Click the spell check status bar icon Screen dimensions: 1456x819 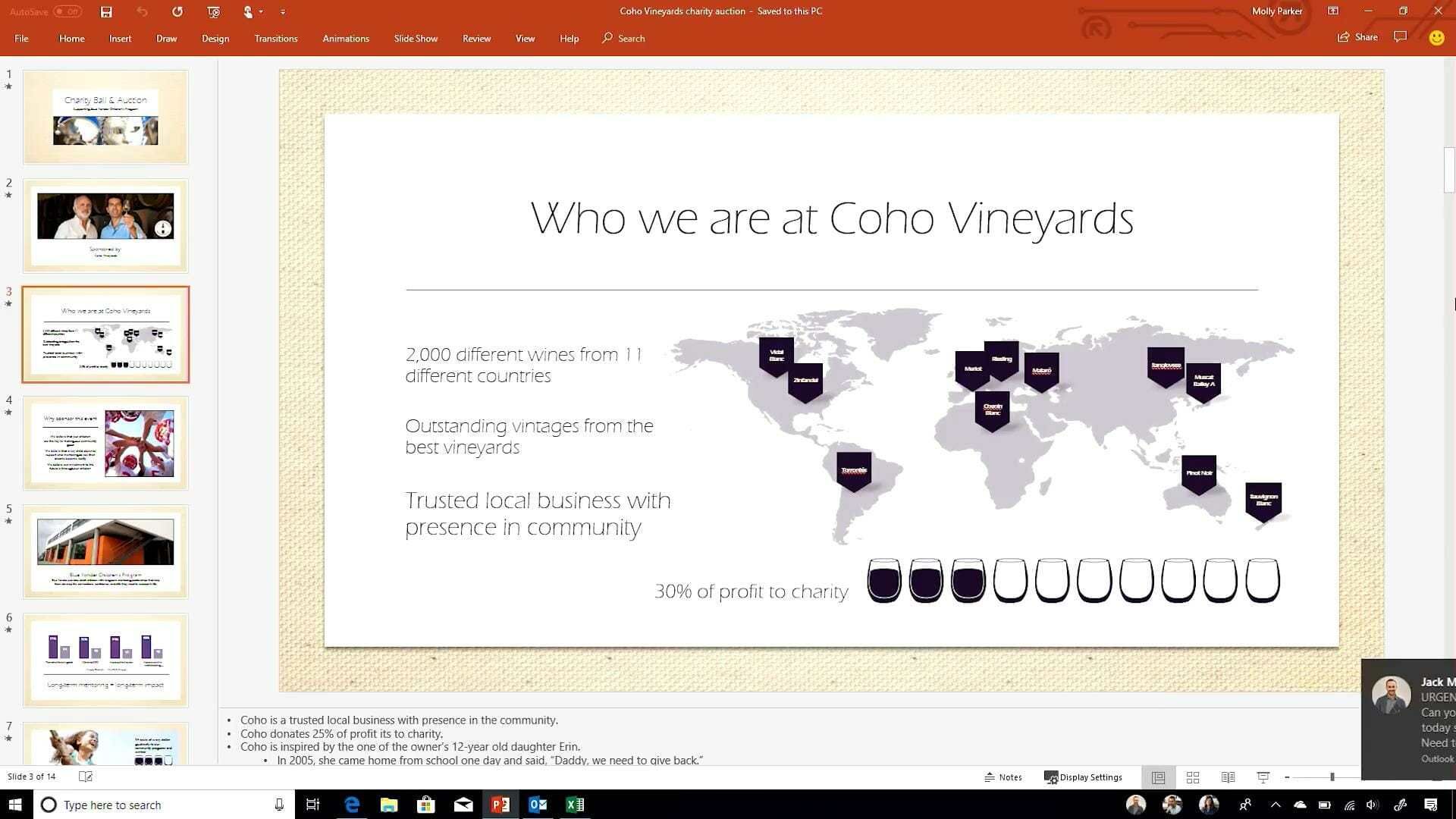pos(86,777)
